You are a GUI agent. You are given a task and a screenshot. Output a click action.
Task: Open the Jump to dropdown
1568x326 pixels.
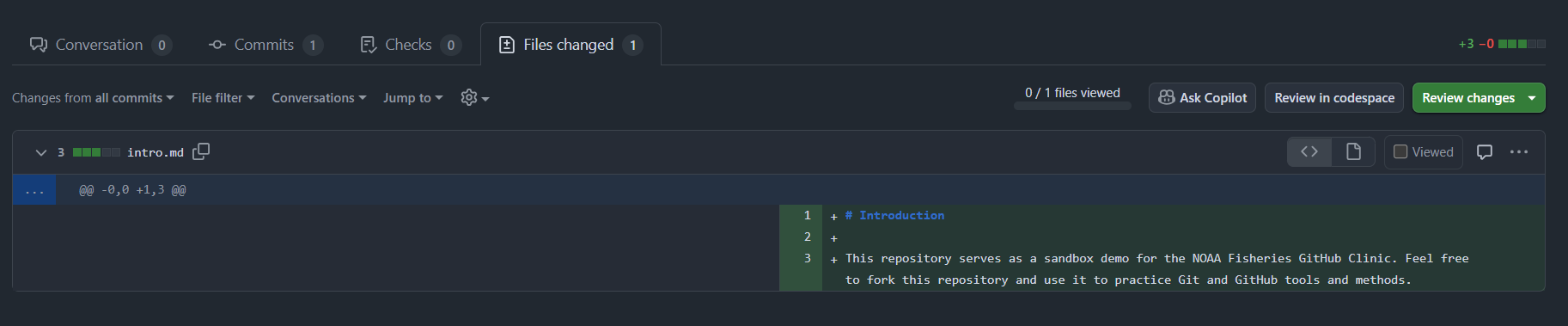tap(413, 98)
